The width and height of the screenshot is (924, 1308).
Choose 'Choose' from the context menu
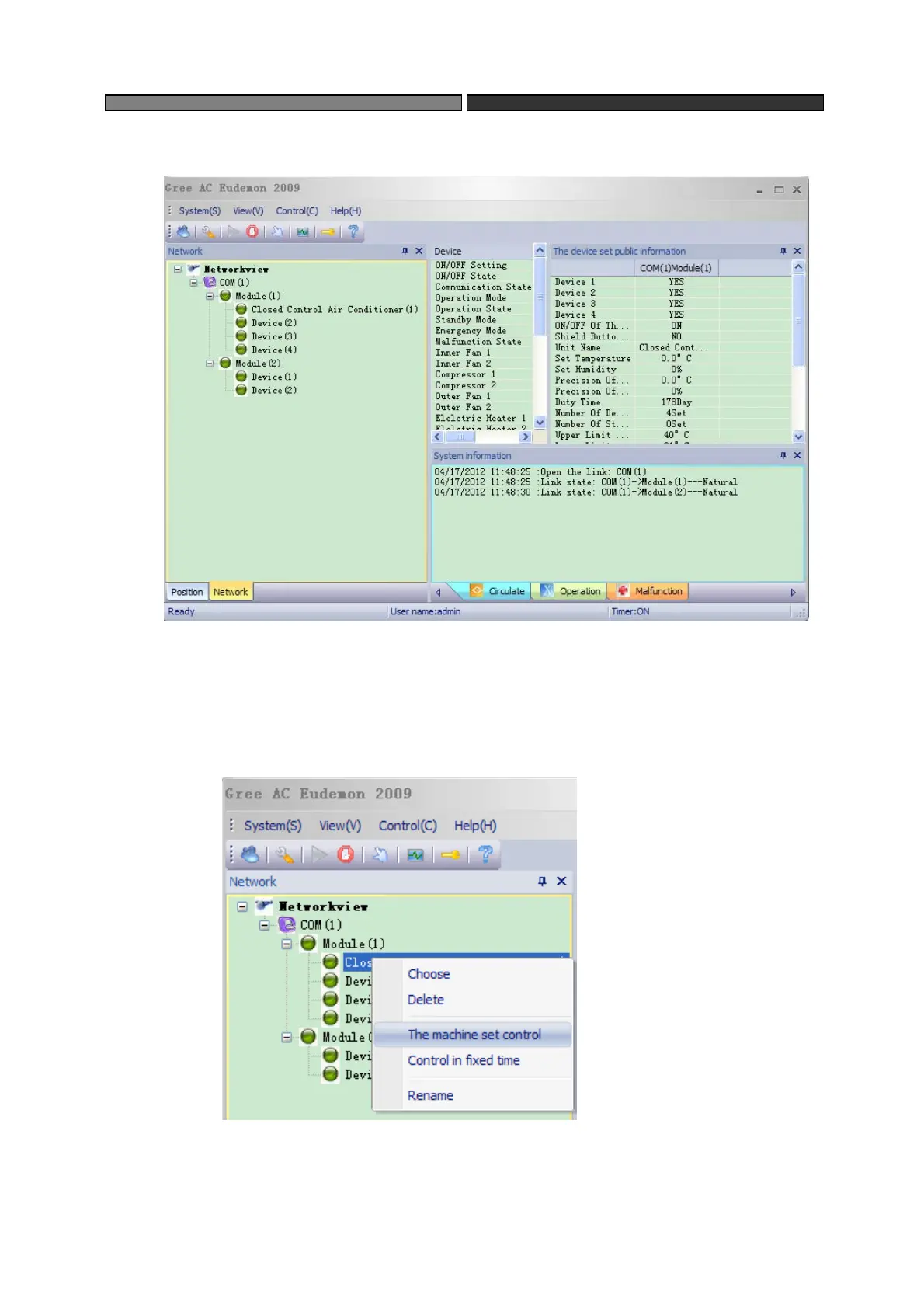474,974
